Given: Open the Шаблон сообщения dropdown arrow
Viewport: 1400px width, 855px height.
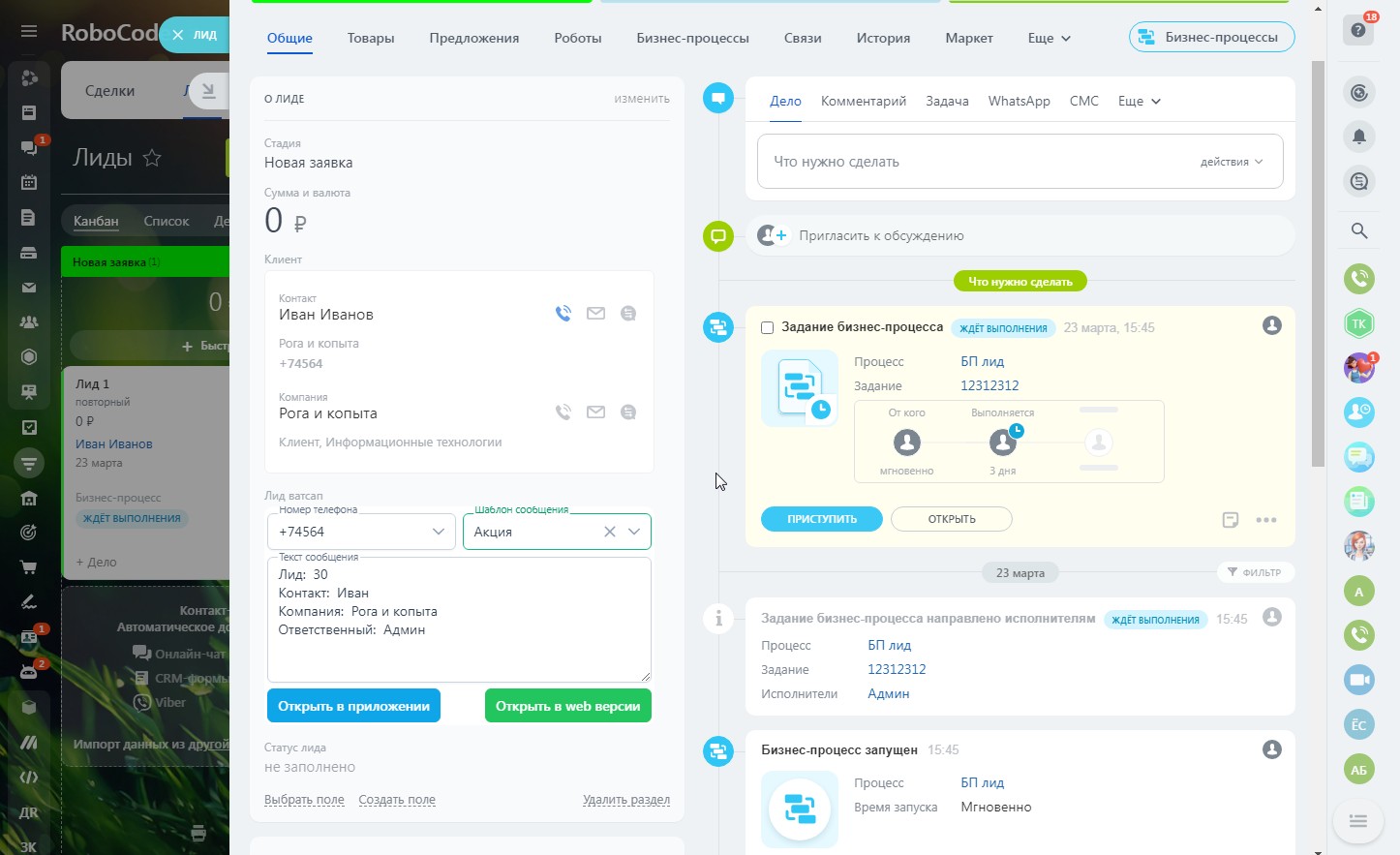Looking at the screenshot, I should tap(634, 532).
